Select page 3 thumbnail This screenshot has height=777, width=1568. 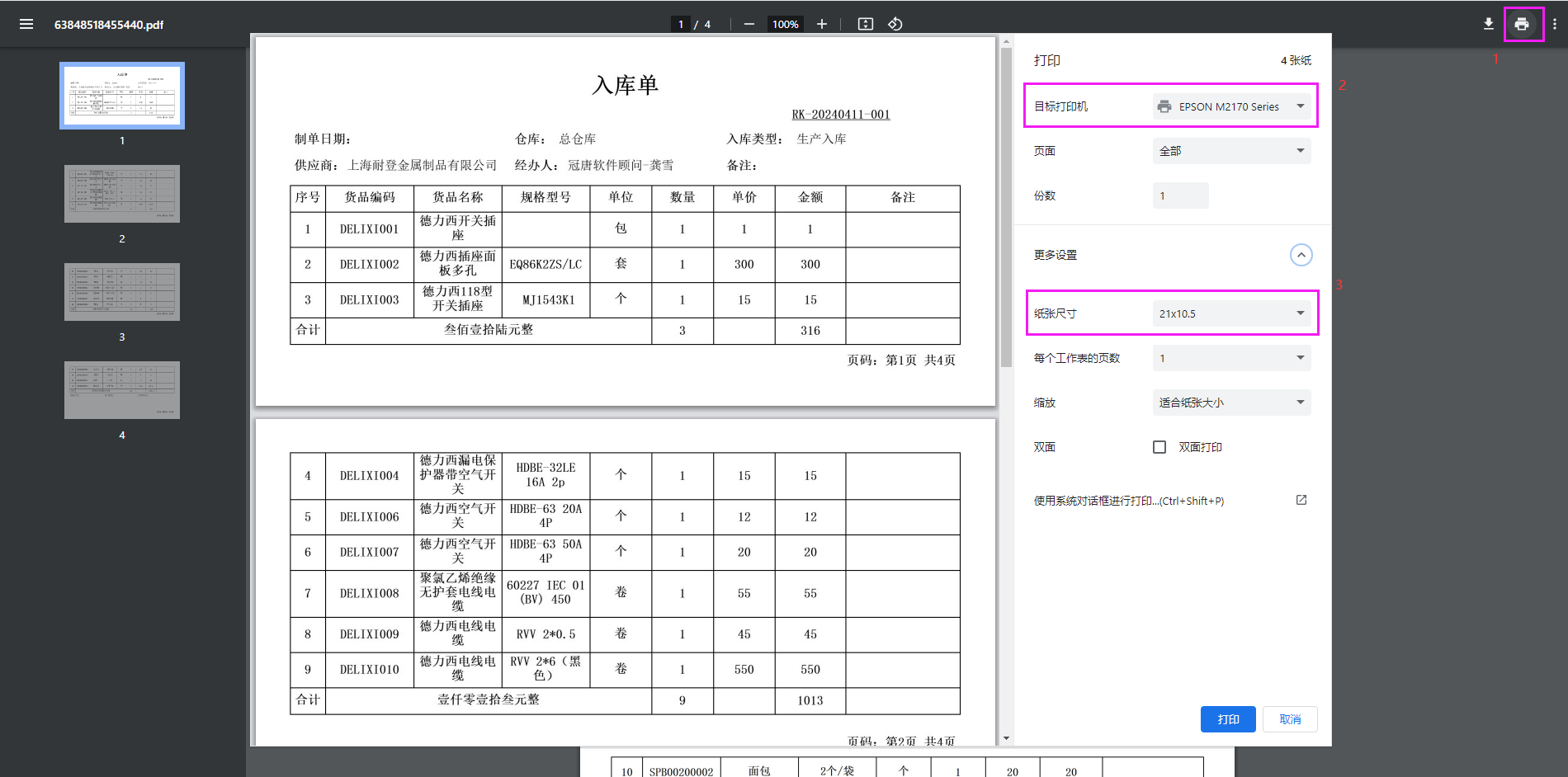(122, 292)
